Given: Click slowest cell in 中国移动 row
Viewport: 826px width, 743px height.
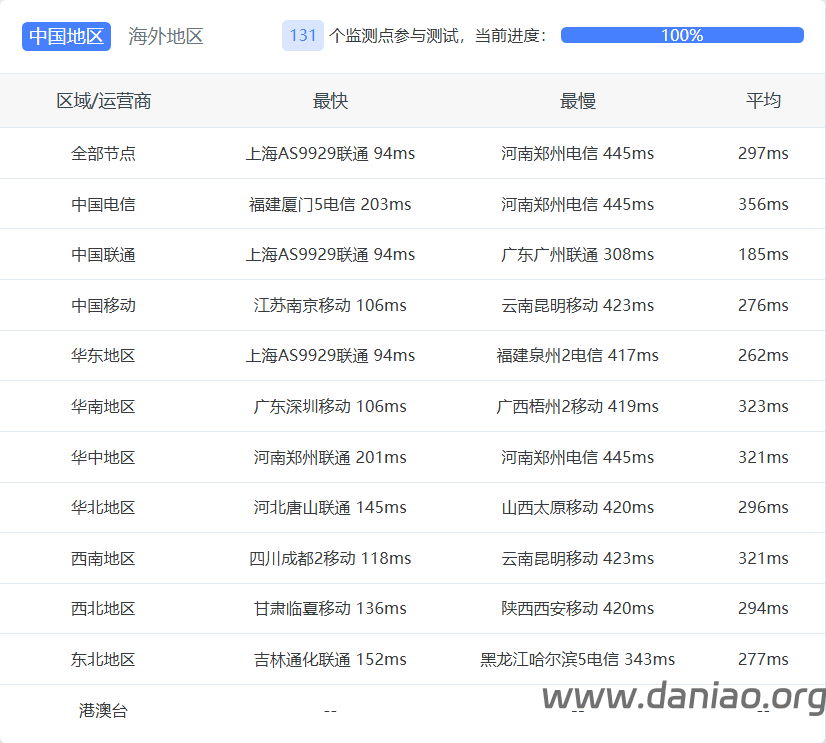Looking at the screenshot, I should coord(577,305).
